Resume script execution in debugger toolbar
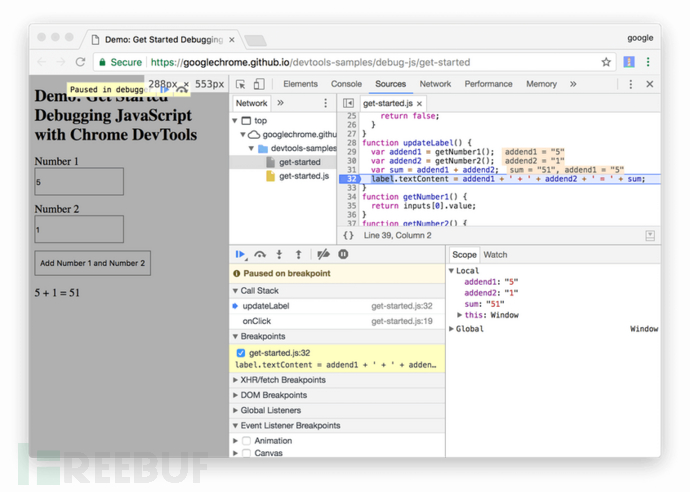 [240, 255]
